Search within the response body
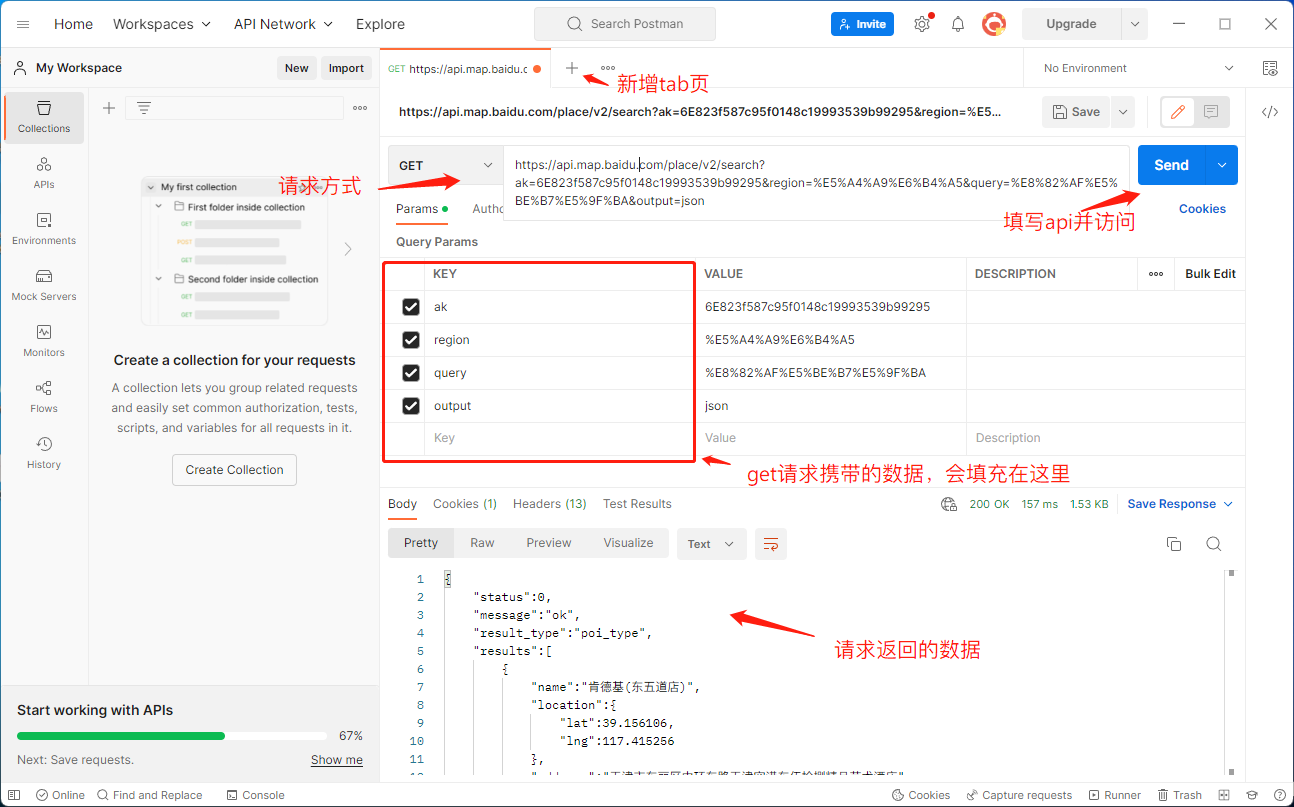Viewport: 1294px width, 807px height. coord(1214,544)
